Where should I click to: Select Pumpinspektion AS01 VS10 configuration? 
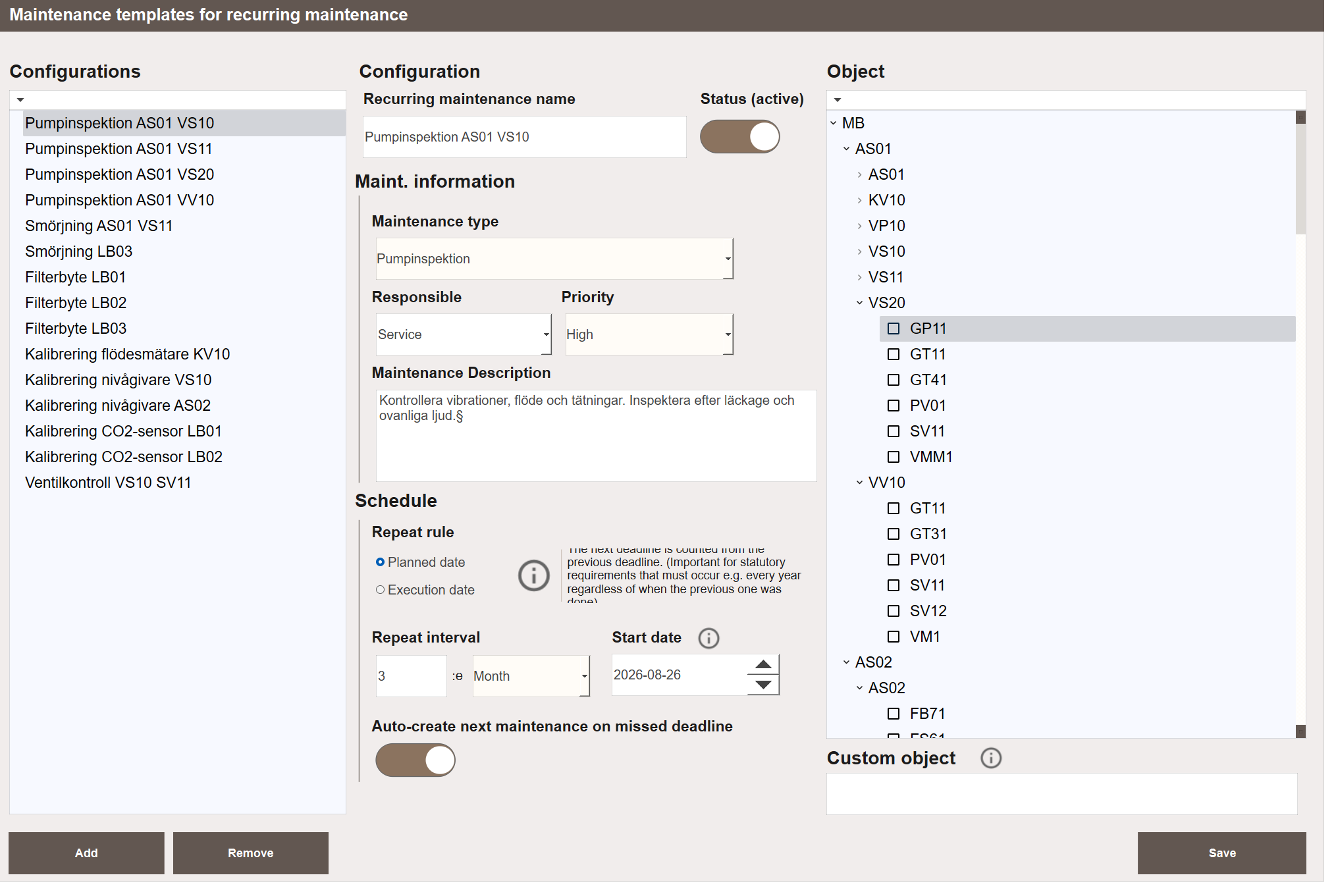click(184, 123)
